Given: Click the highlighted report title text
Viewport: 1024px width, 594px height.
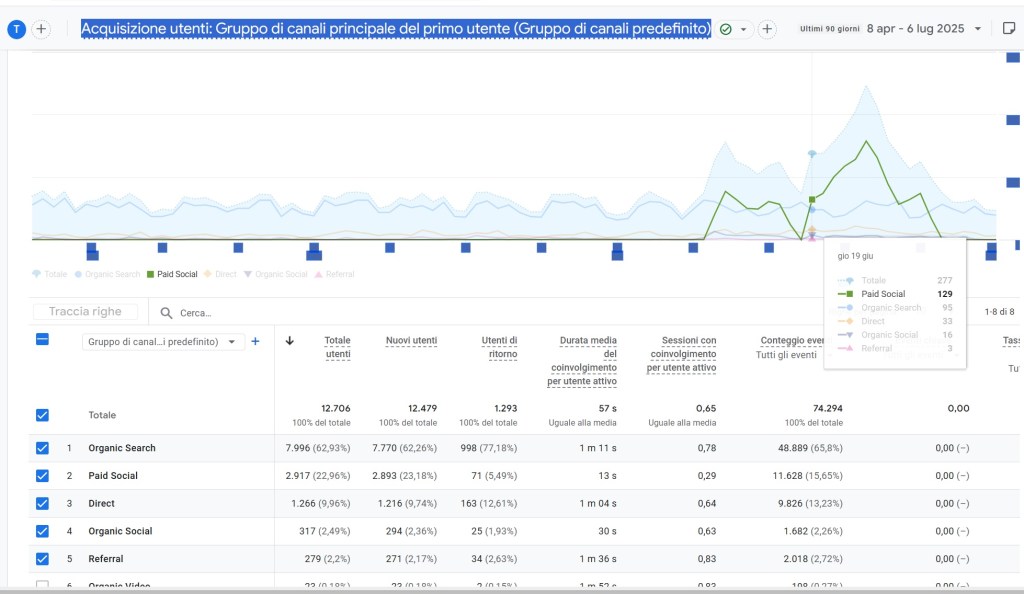Looking at the screenshot, I should pyautogui.click(x=396, y=29).
